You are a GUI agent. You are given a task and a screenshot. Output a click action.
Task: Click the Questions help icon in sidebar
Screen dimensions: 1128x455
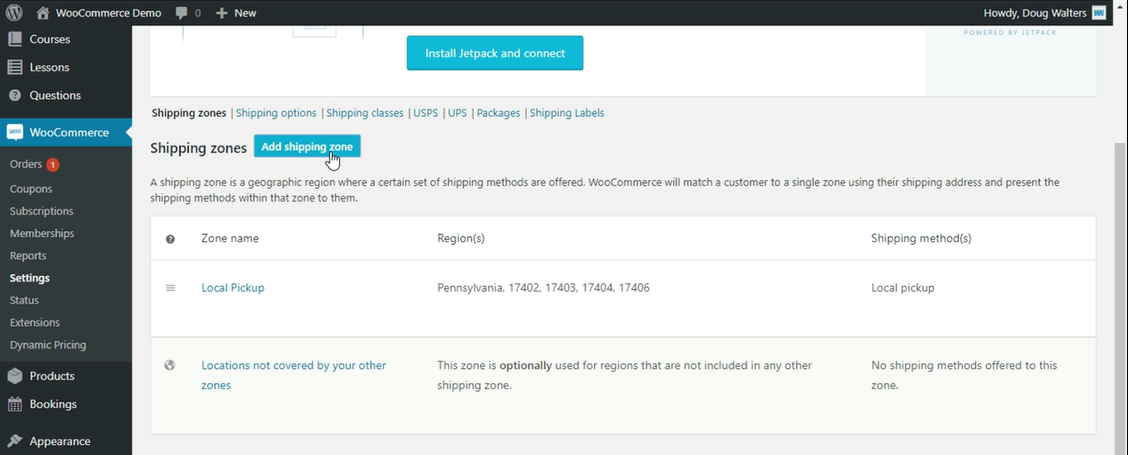[14, 95]
